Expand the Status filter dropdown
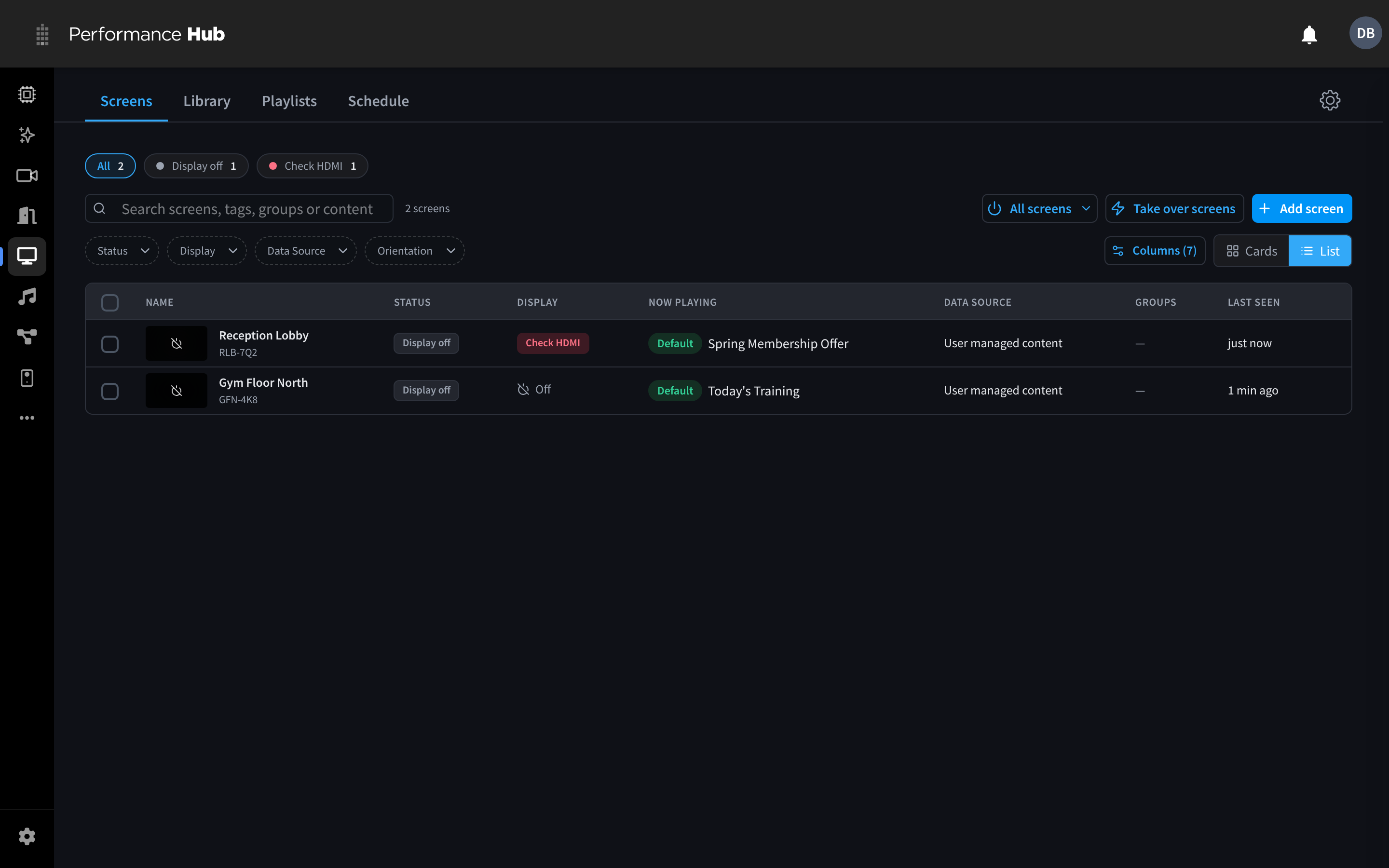This screenshot has height=868, width=1389. [122, 251]
